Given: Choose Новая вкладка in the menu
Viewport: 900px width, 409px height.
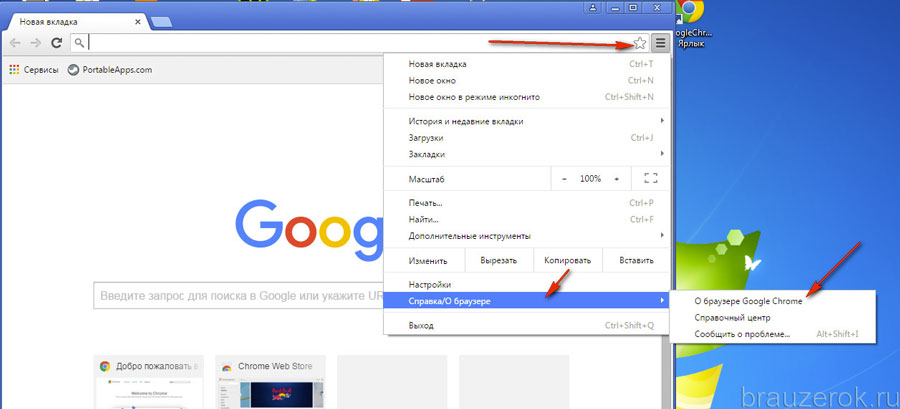Looking at the screenshot, I should [x=527, y=64].
